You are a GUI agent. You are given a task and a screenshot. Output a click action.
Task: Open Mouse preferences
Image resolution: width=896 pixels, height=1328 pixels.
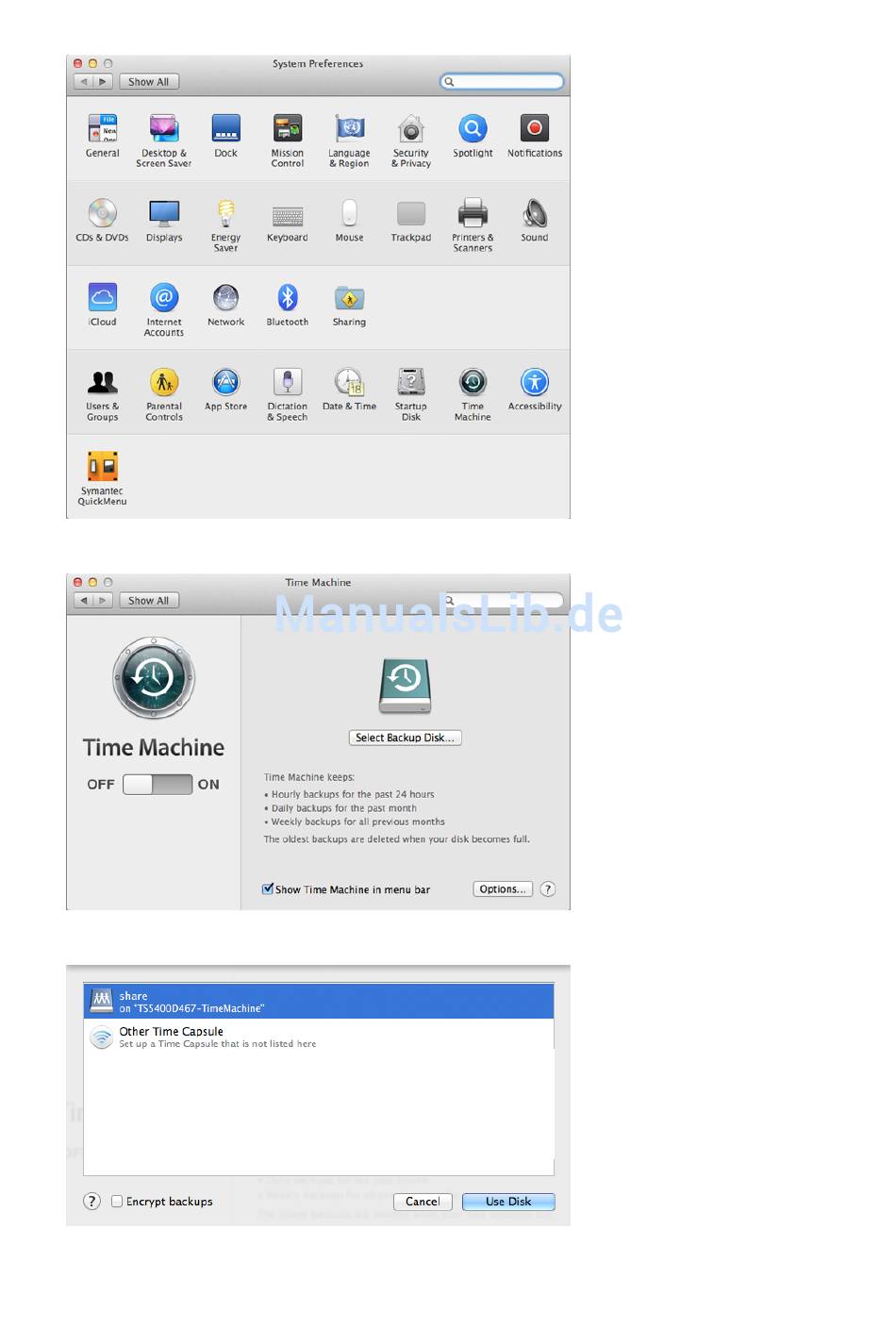[x=349, y=220]
